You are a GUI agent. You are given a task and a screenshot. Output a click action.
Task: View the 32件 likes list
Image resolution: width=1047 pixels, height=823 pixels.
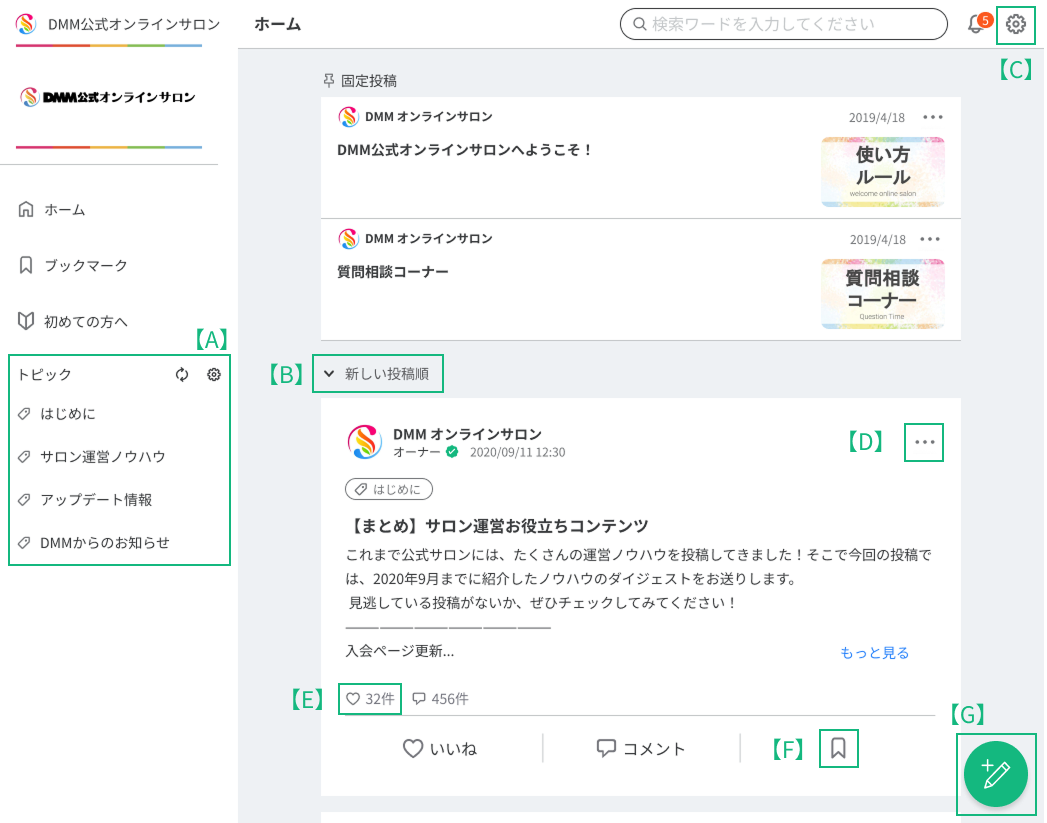[370, 699]
